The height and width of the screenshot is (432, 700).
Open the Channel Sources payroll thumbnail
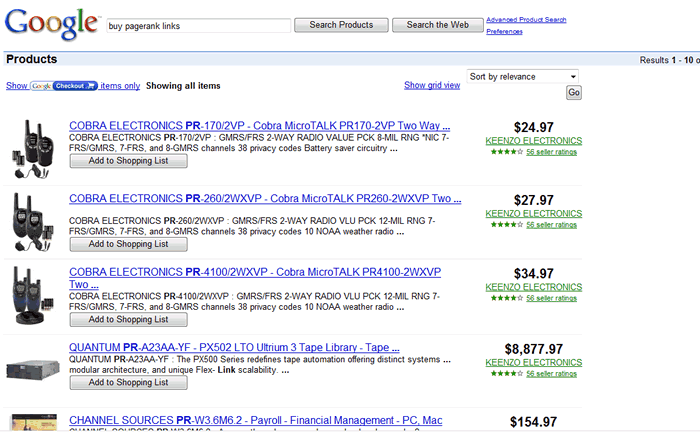(x=34, y=422)
